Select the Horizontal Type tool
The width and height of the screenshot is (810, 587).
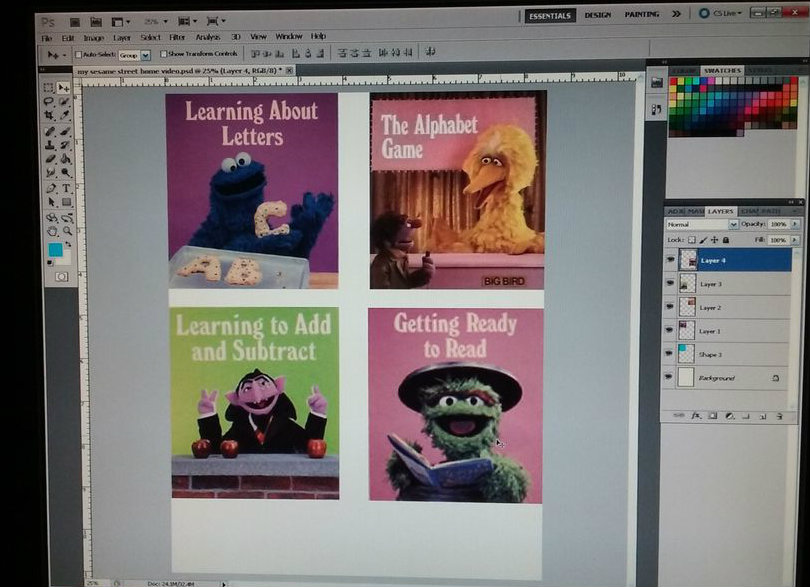pos(66,188)
